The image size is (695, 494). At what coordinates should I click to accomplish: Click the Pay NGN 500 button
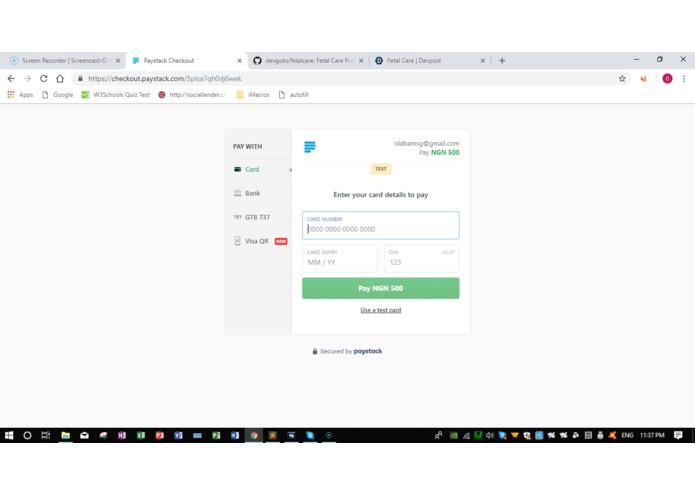[381, 288]
